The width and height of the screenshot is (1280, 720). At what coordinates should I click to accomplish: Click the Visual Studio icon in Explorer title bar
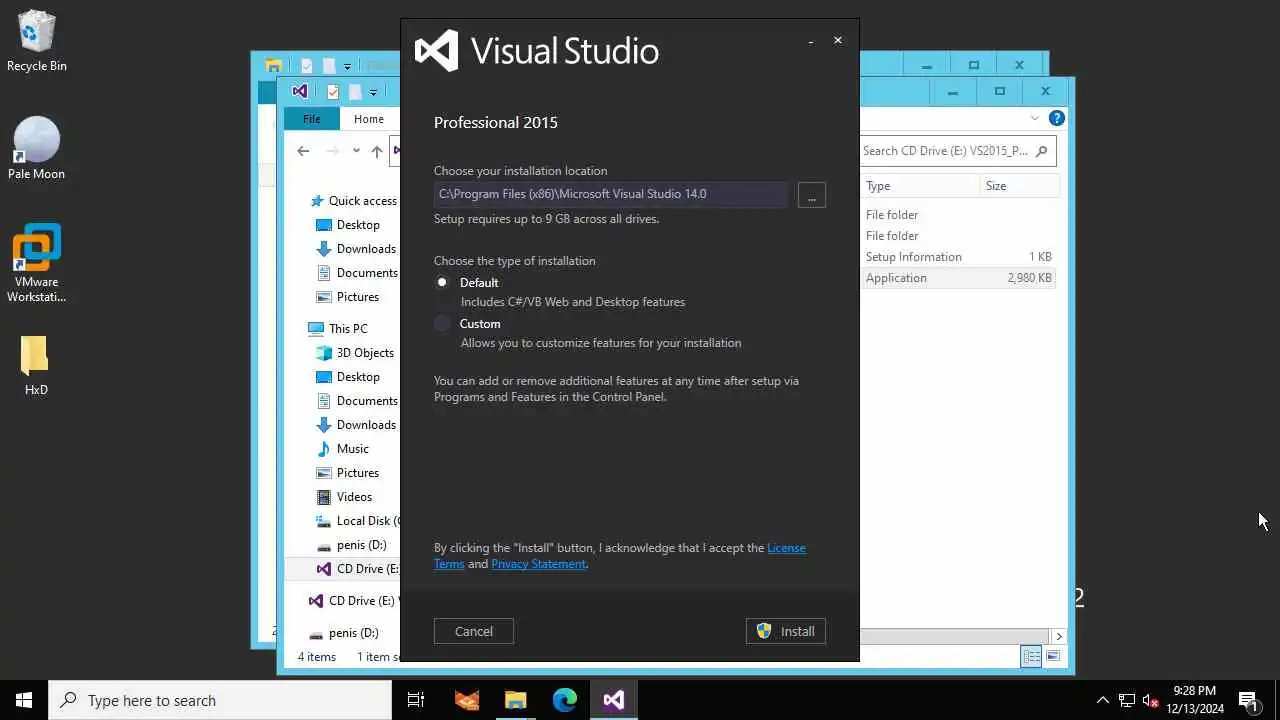click(x=299, y=91)
